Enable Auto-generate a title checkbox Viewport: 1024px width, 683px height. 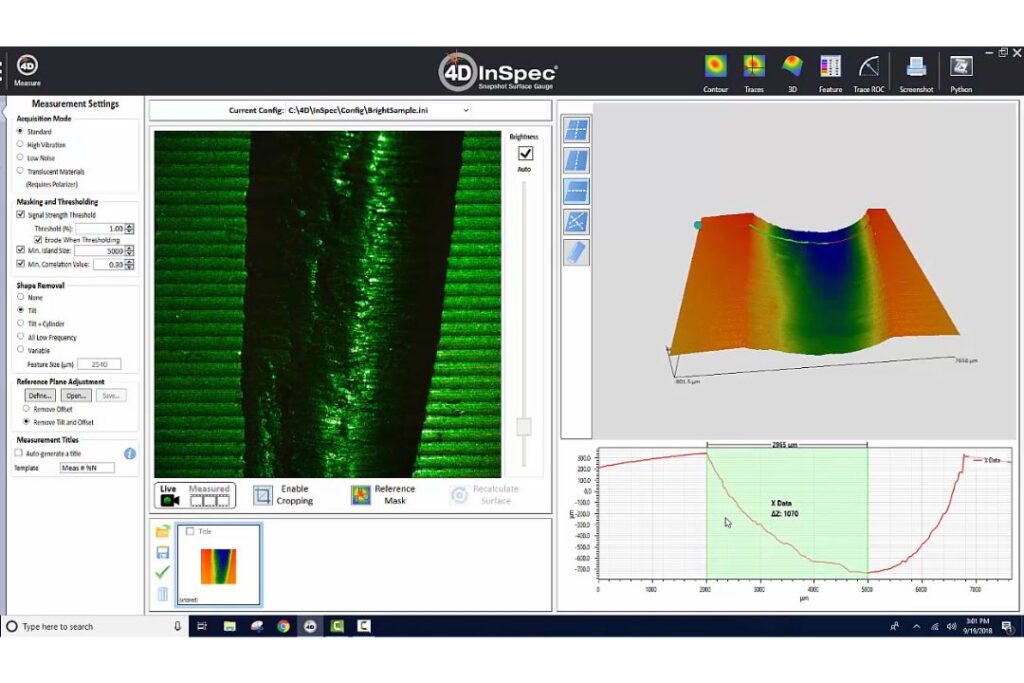click(19, 453)
